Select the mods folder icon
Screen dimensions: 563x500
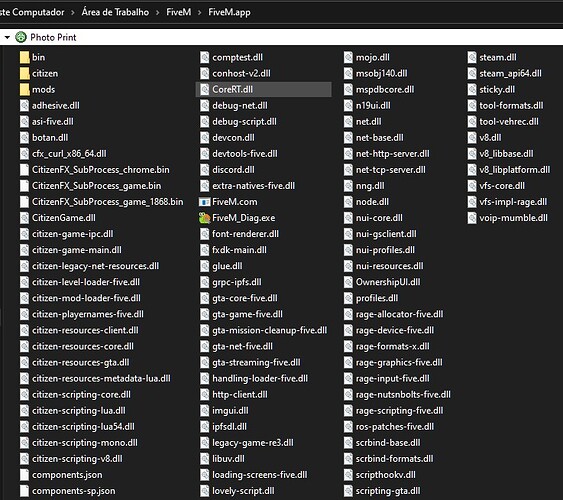click(24, 90)
